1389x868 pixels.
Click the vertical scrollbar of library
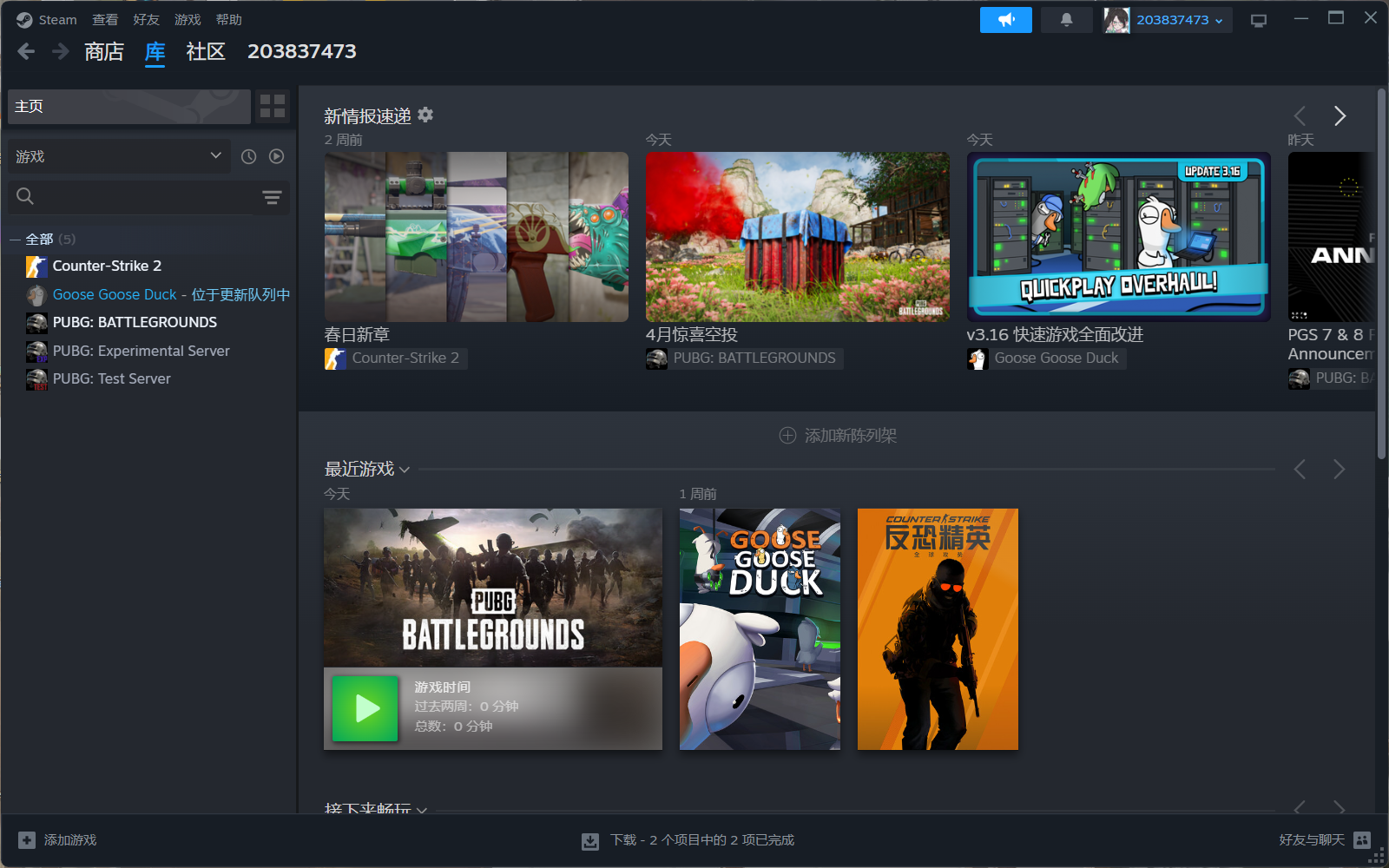[x=1381, y=274]
